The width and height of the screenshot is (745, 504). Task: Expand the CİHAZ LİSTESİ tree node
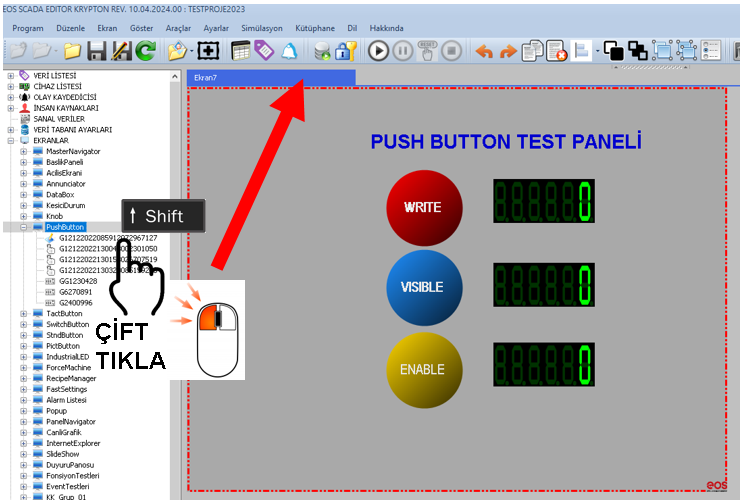point(10,86)
